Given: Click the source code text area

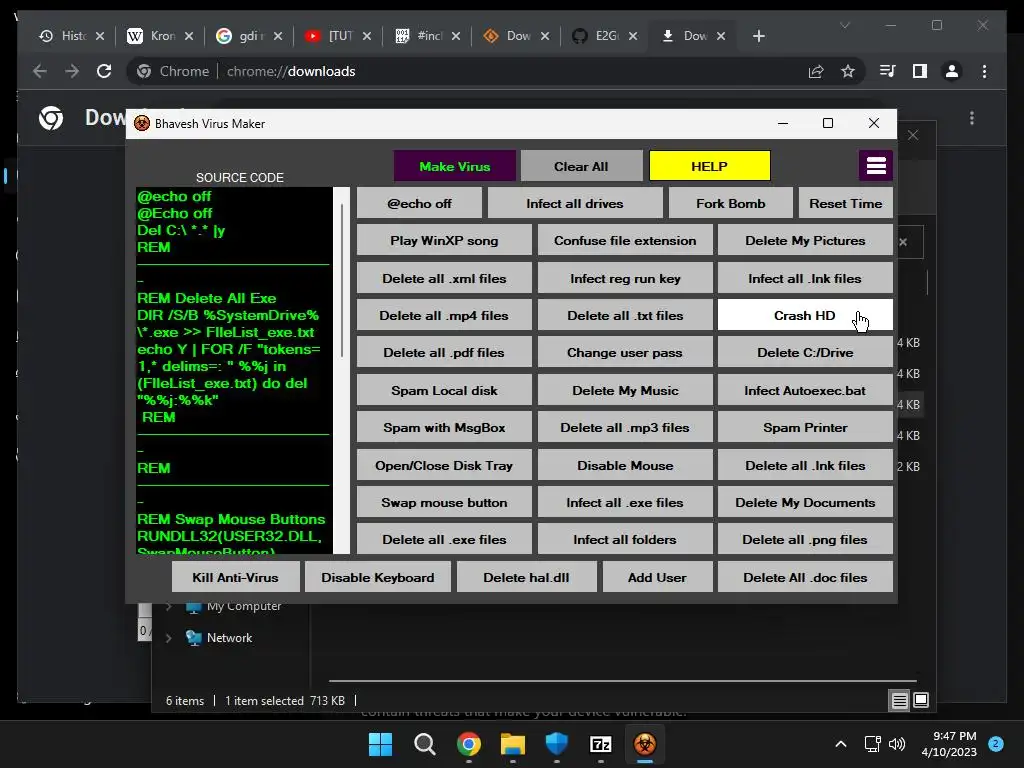Looking at the screenshot, I should coord(234,370).
